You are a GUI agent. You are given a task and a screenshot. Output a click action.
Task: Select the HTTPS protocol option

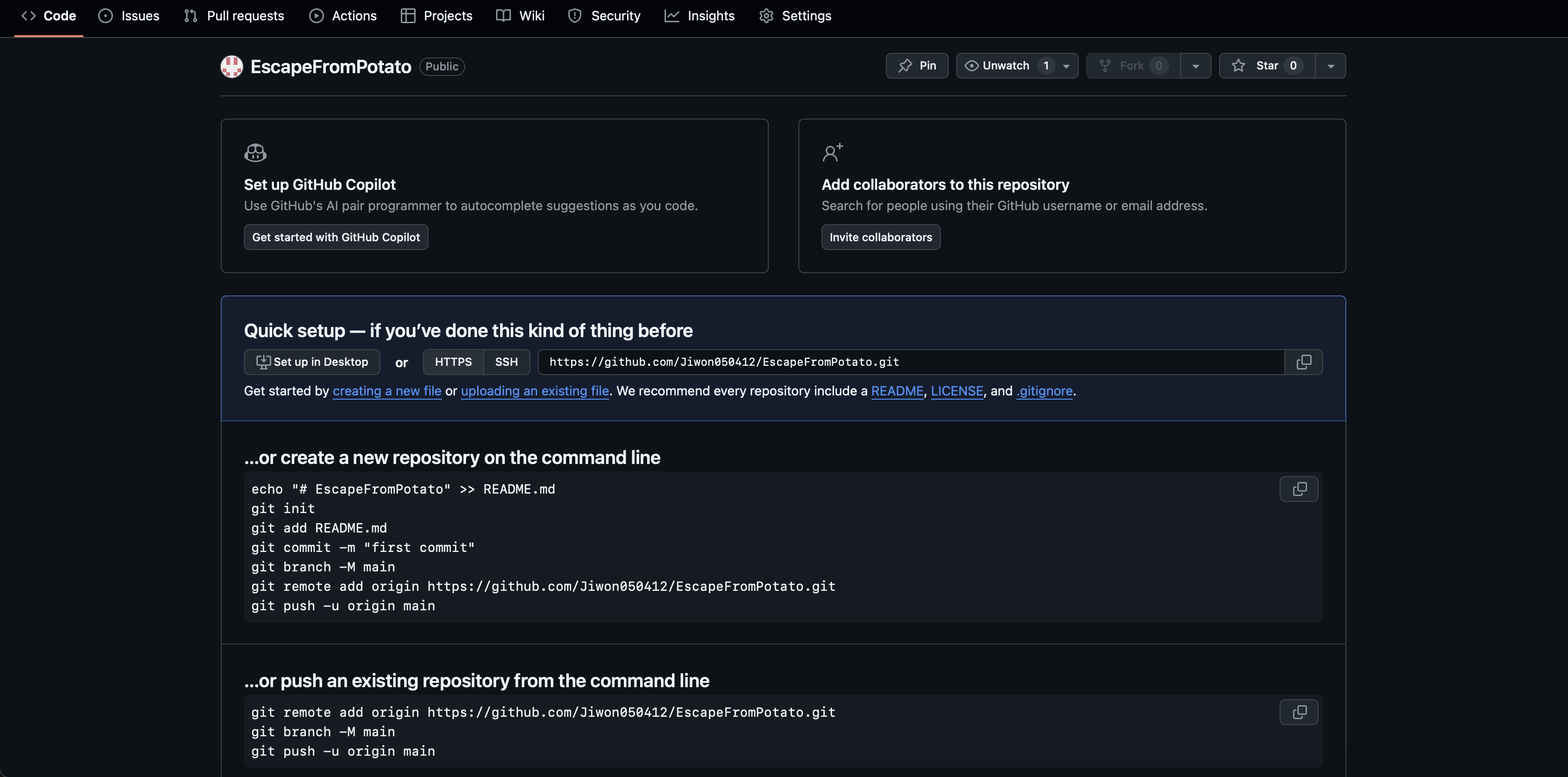[453, 362]
